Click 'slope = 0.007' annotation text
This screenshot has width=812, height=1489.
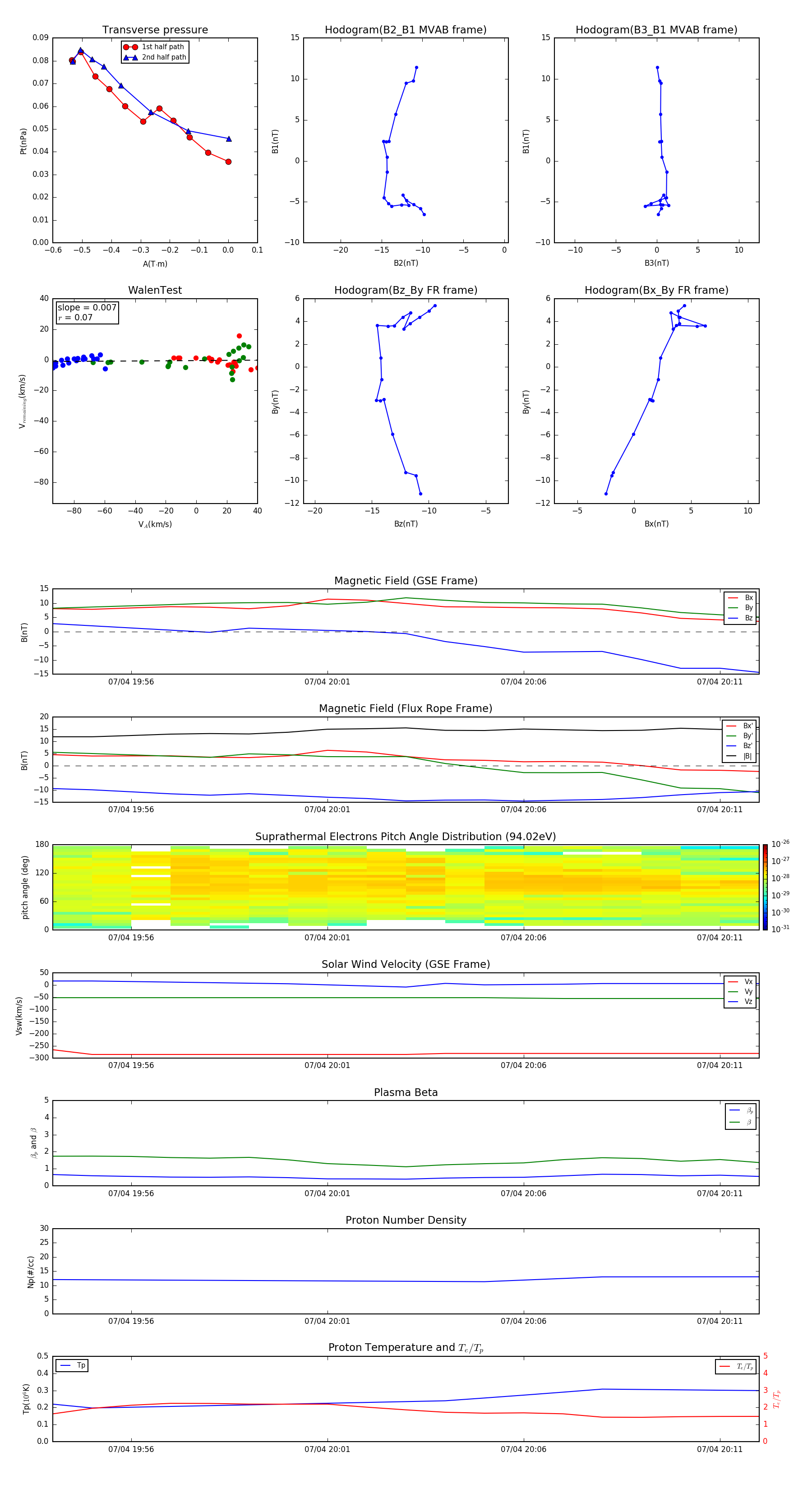(87, 308)
